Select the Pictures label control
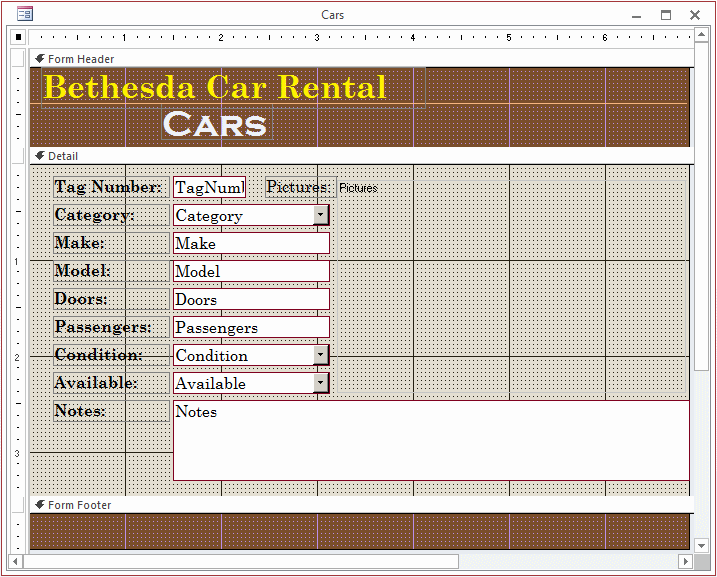717x577 pixels. click(x=300, y=187)
